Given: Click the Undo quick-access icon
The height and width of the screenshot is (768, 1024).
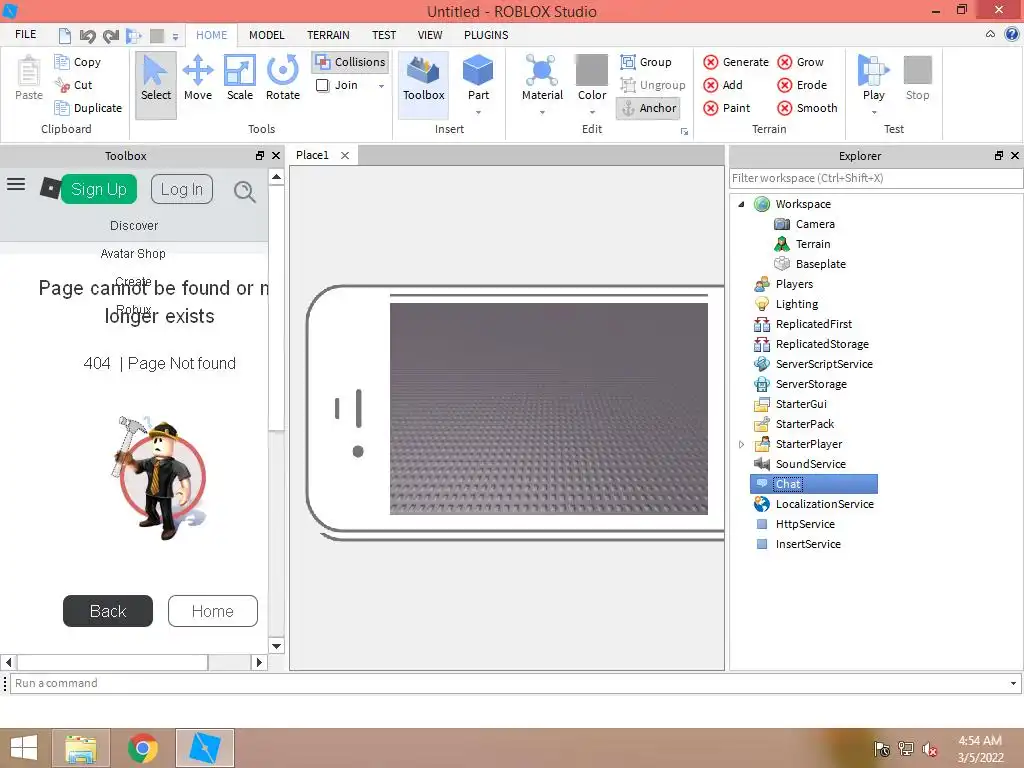Looking at the screenshot, I should point(88,35).
